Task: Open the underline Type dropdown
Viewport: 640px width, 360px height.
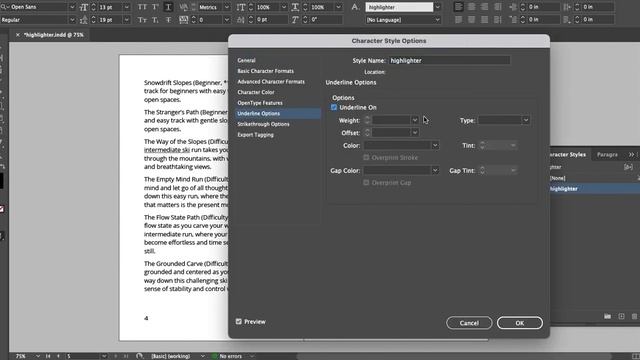Action: (x=526, y=120)
